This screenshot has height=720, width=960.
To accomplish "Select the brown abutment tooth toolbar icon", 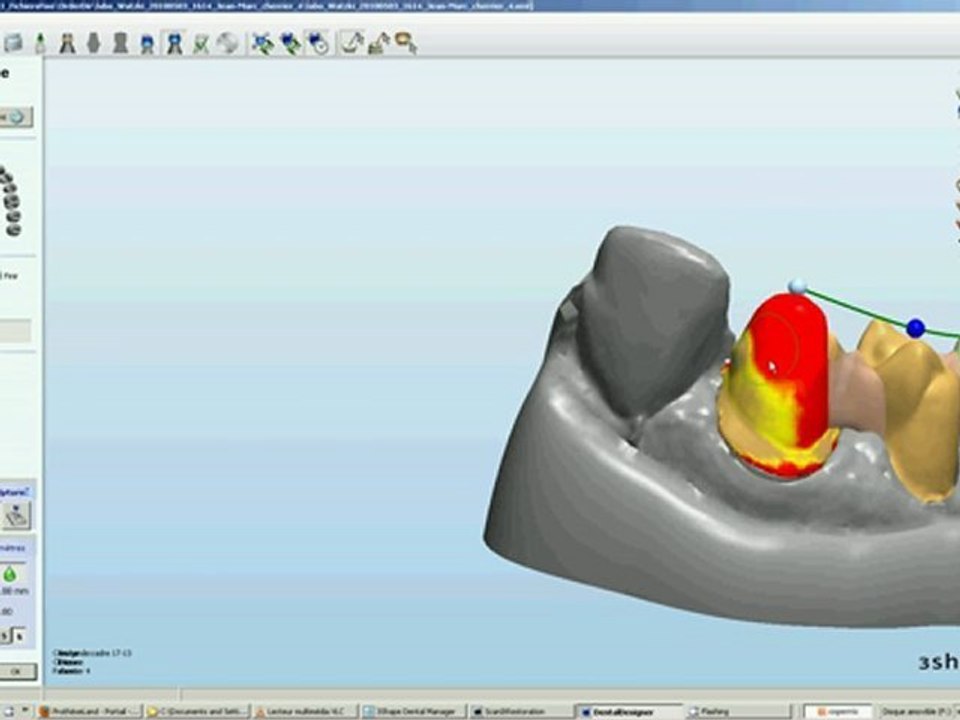I will pos(67,43).
